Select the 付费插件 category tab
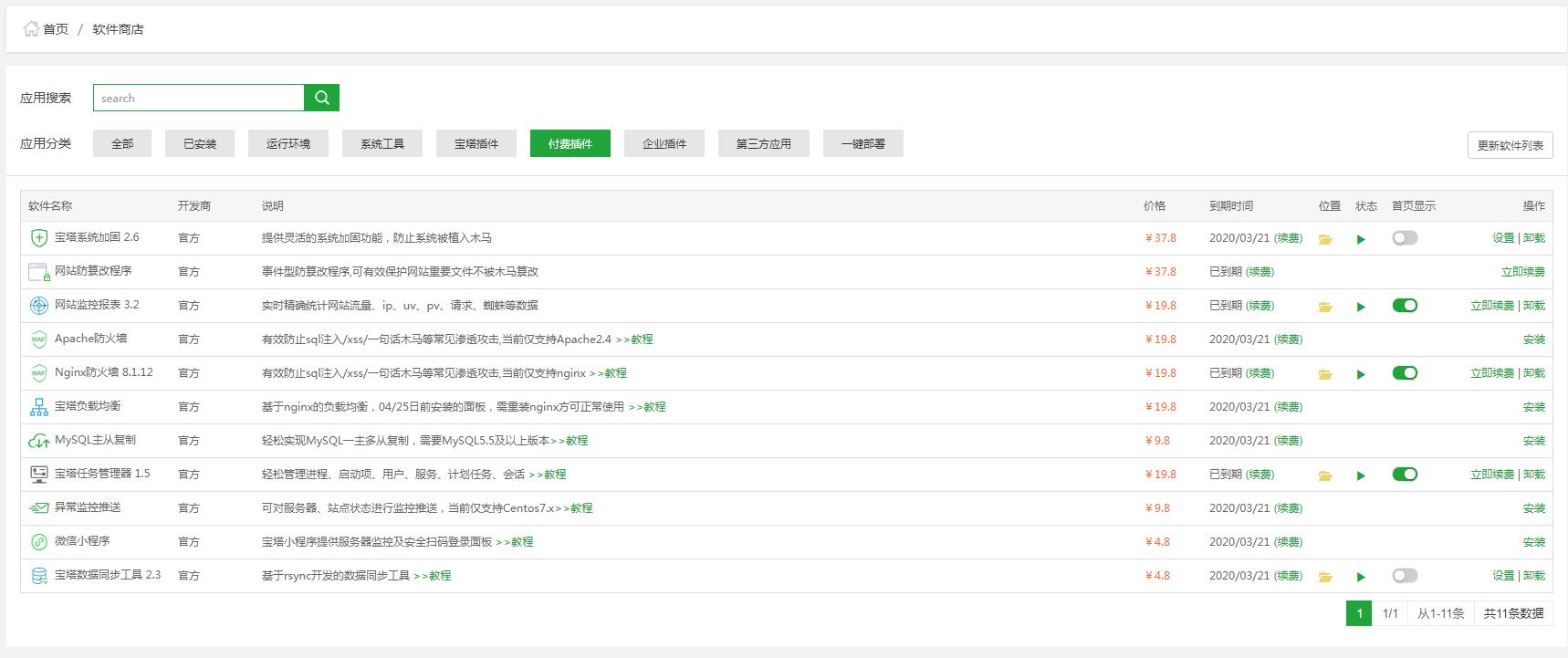The image size is (1568, 658). [x=570, y=143]
